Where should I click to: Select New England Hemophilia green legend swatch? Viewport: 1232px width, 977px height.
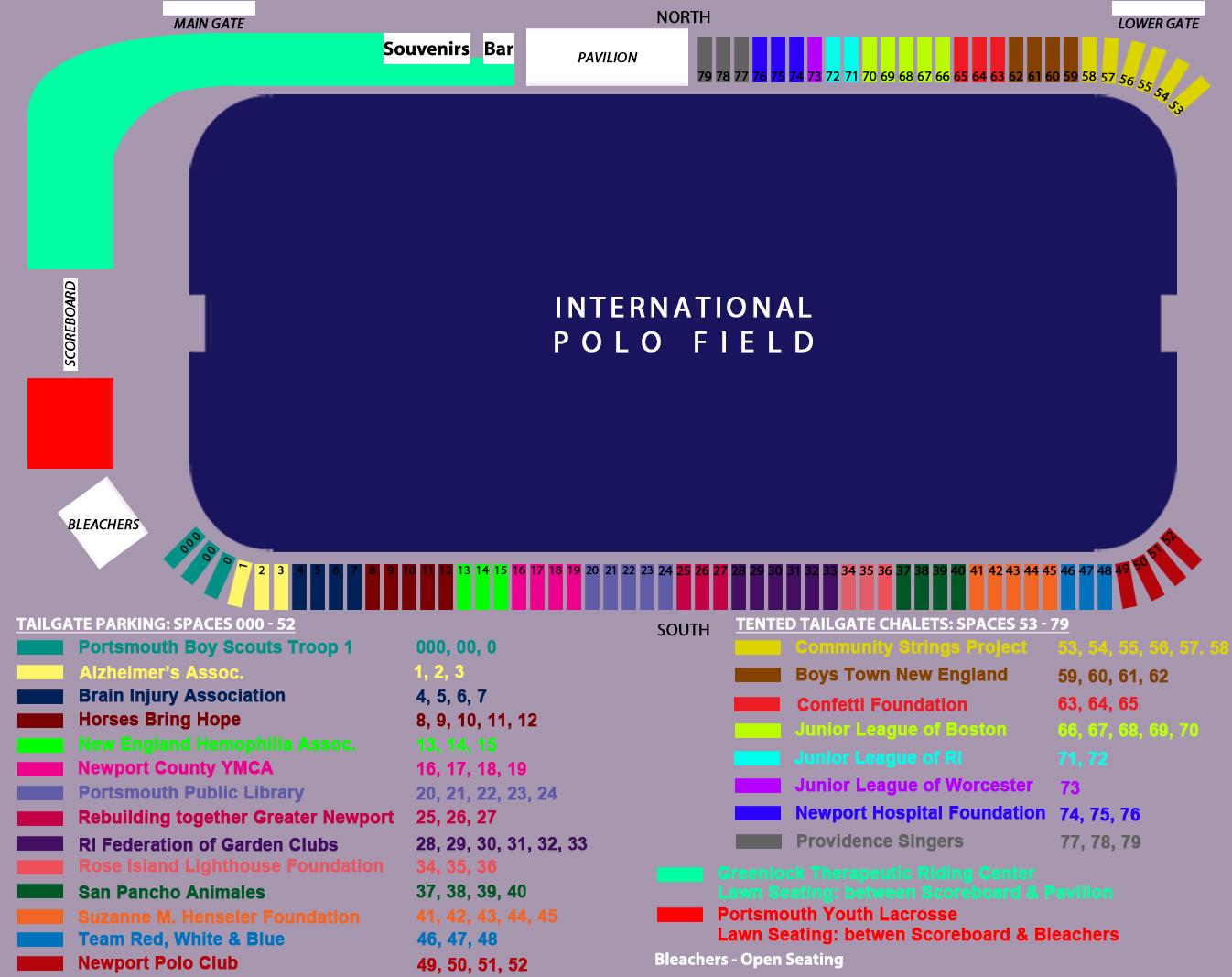[40, 745]
